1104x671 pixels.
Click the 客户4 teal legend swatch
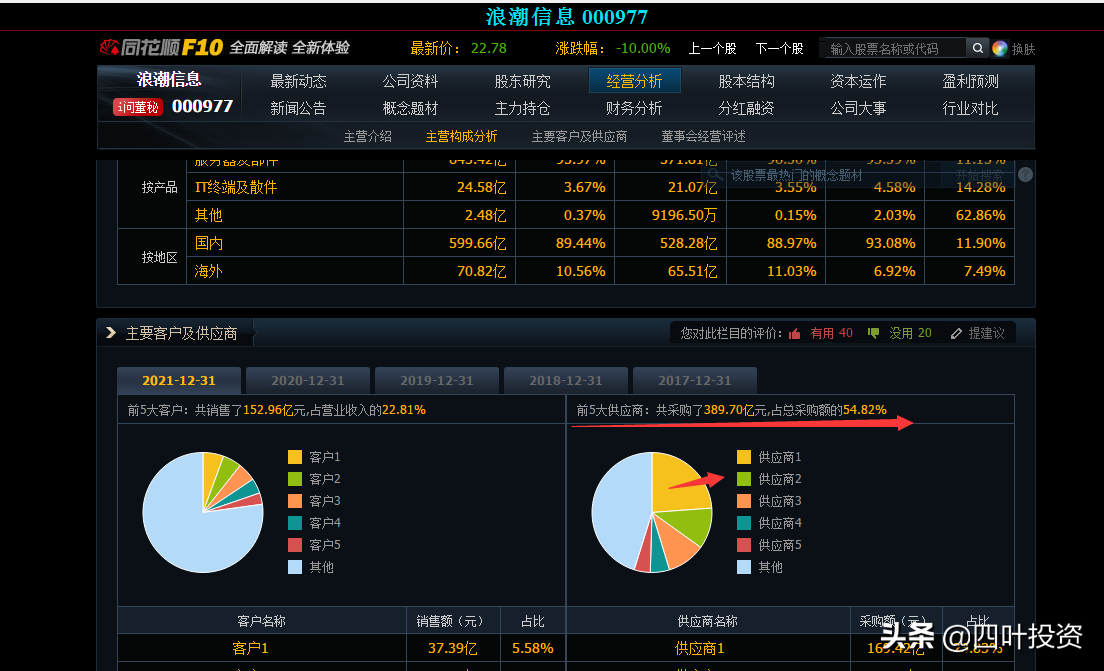(295, 522)
